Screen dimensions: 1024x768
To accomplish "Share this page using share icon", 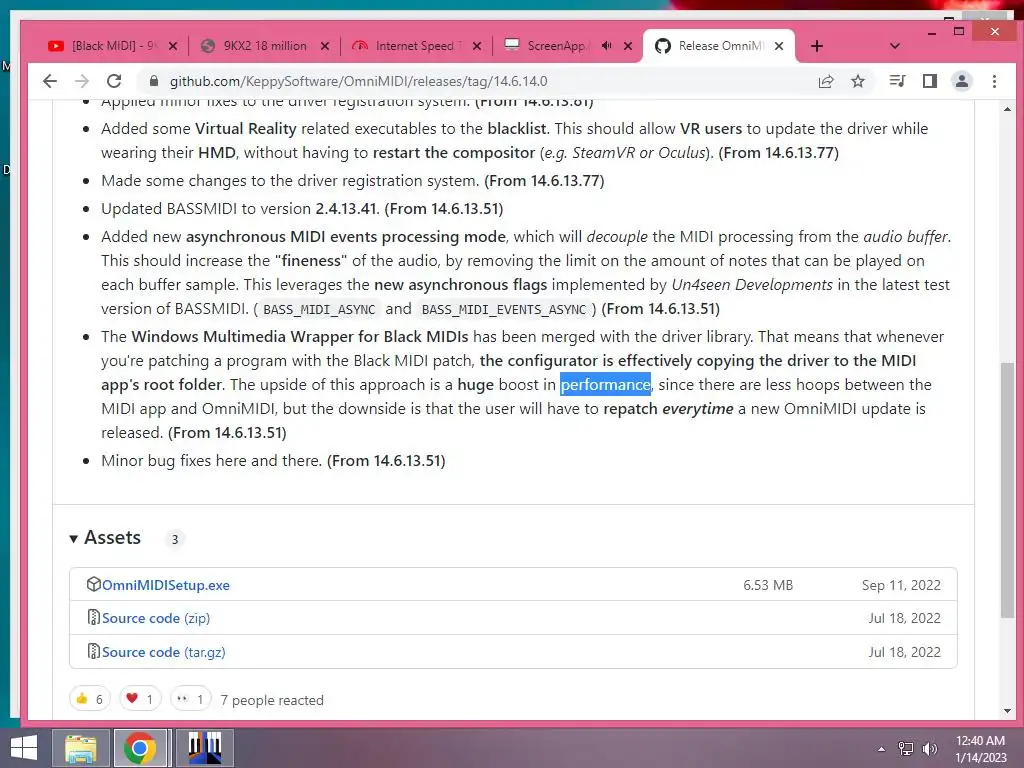I will (826, 81).
